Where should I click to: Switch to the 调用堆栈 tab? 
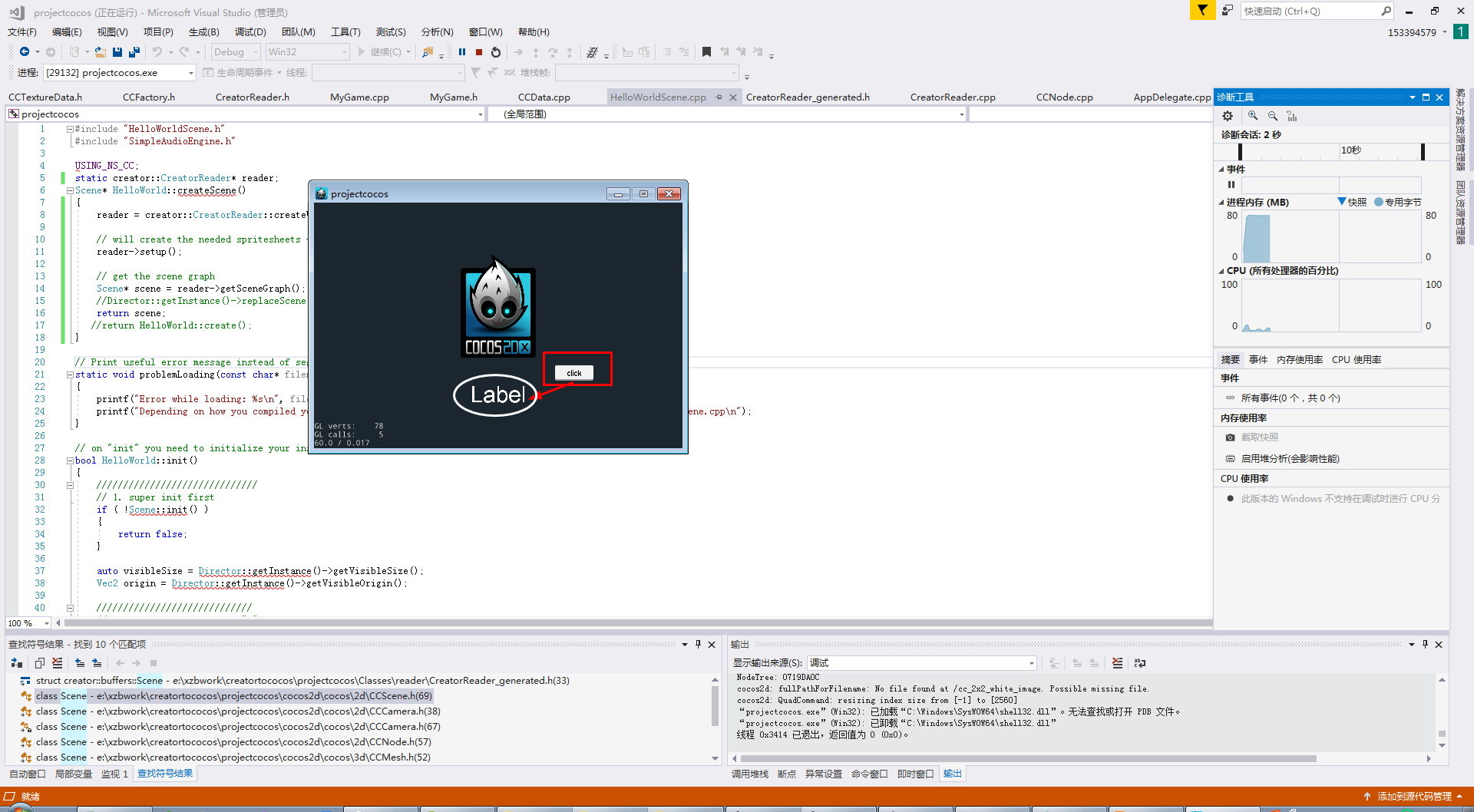click(x=749, y=774)
